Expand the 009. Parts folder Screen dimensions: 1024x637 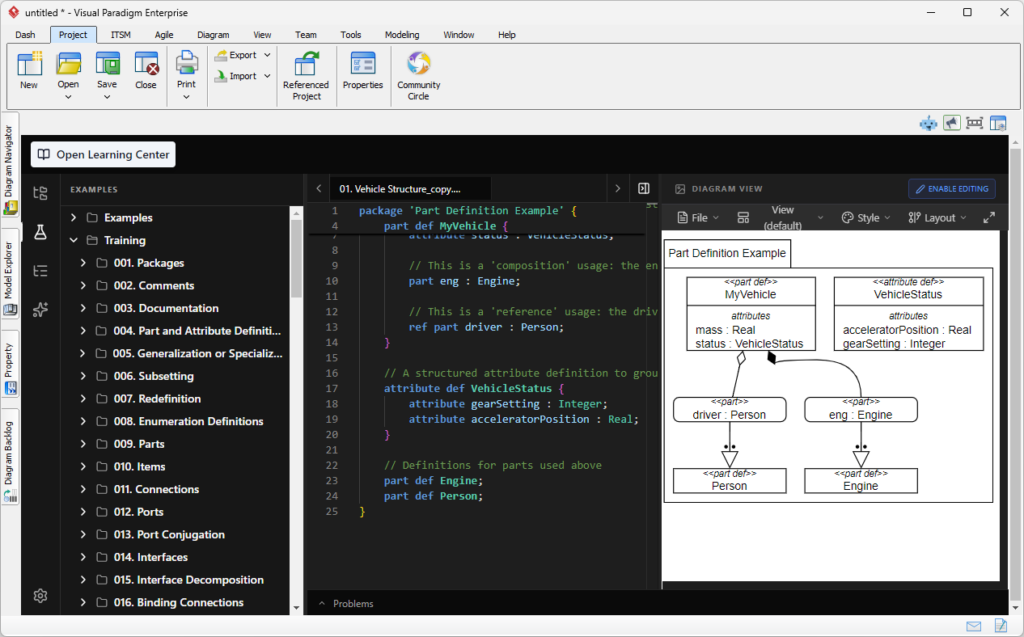[83, 444]
